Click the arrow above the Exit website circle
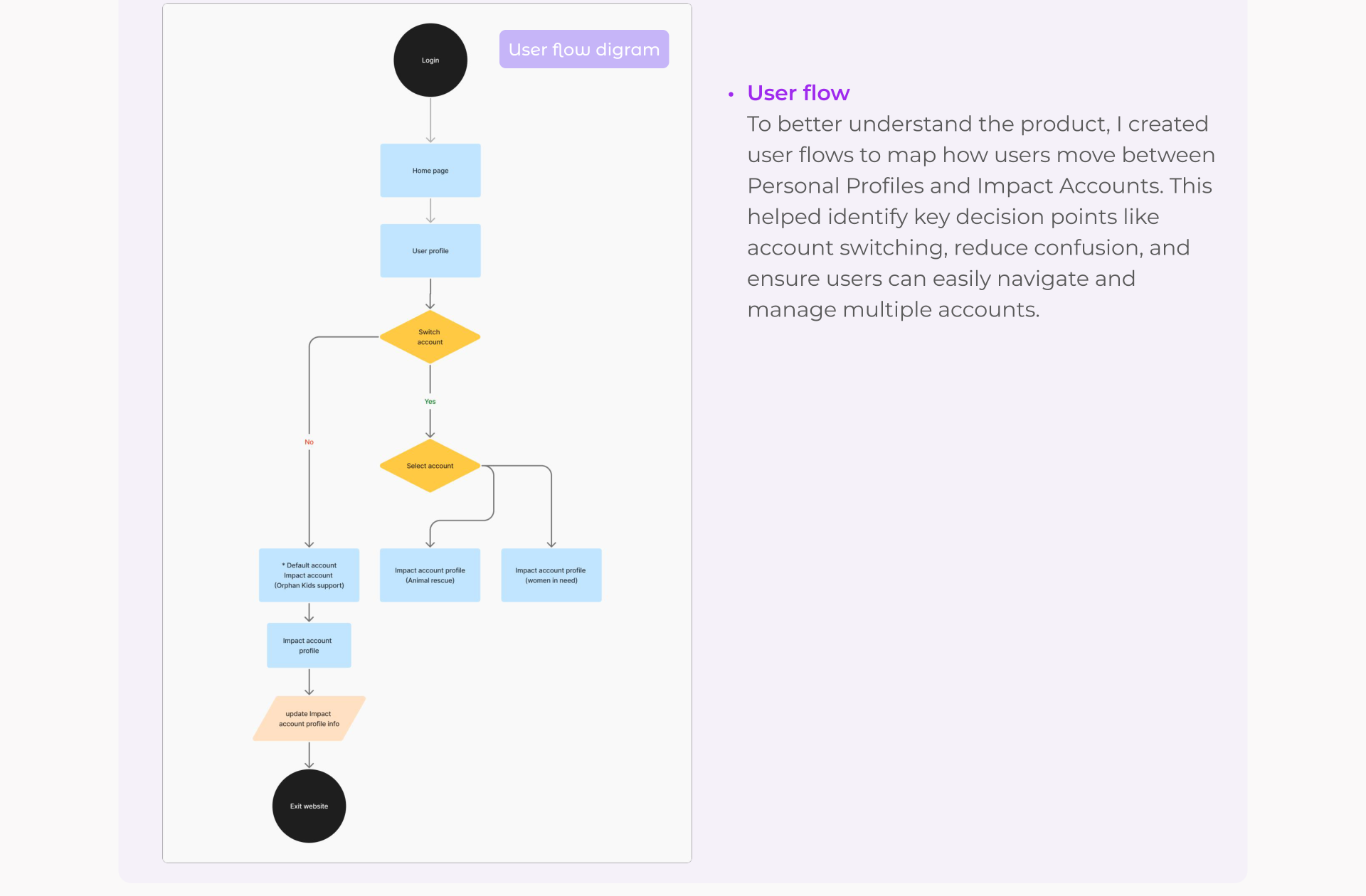This screenshot has height=896, width=1366. pyautogui.click(x=309, y=755)
